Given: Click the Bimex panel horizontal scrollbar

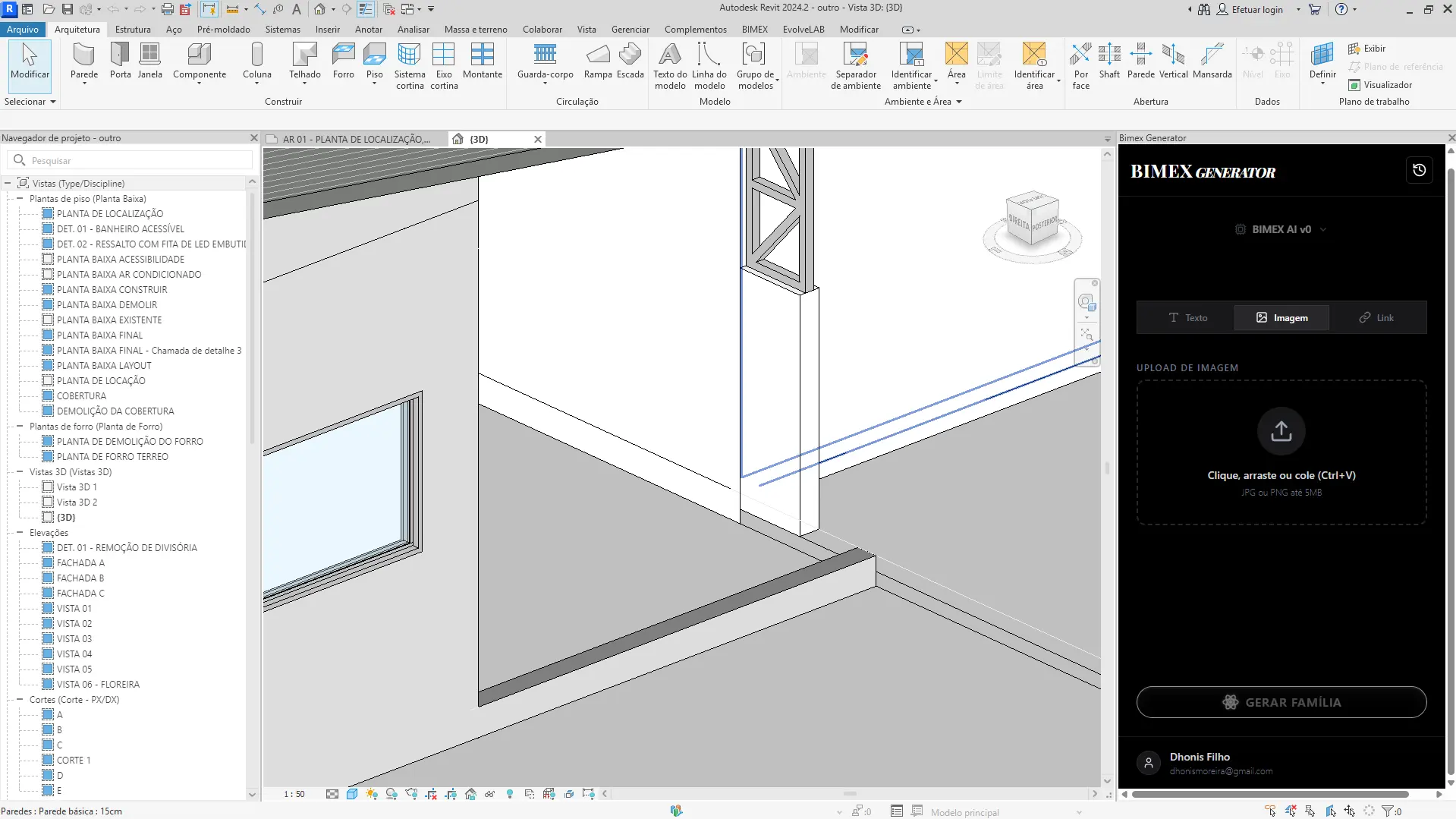Looking at the screenshot, I should [1269, 794].
